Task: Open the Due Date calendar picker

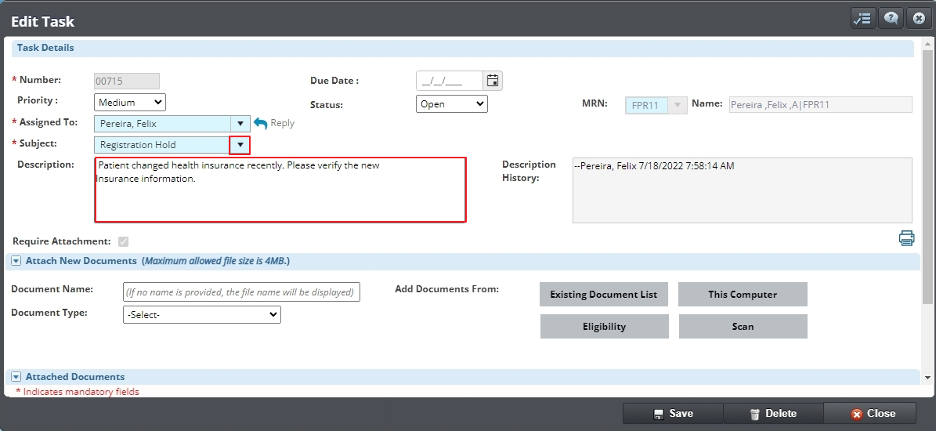Action: [492, 81]
